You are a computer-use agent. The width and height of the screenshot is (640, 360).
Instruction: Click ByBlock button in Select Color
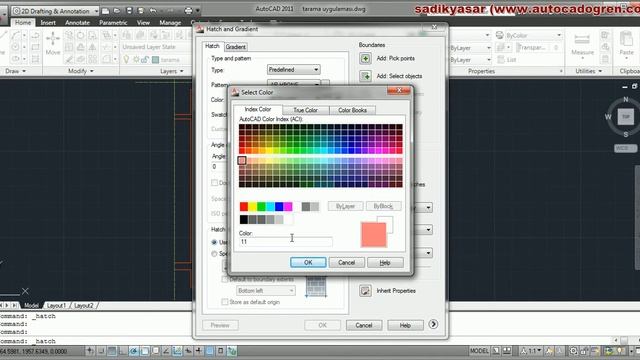pyautogui.click(x=383, y=206)
